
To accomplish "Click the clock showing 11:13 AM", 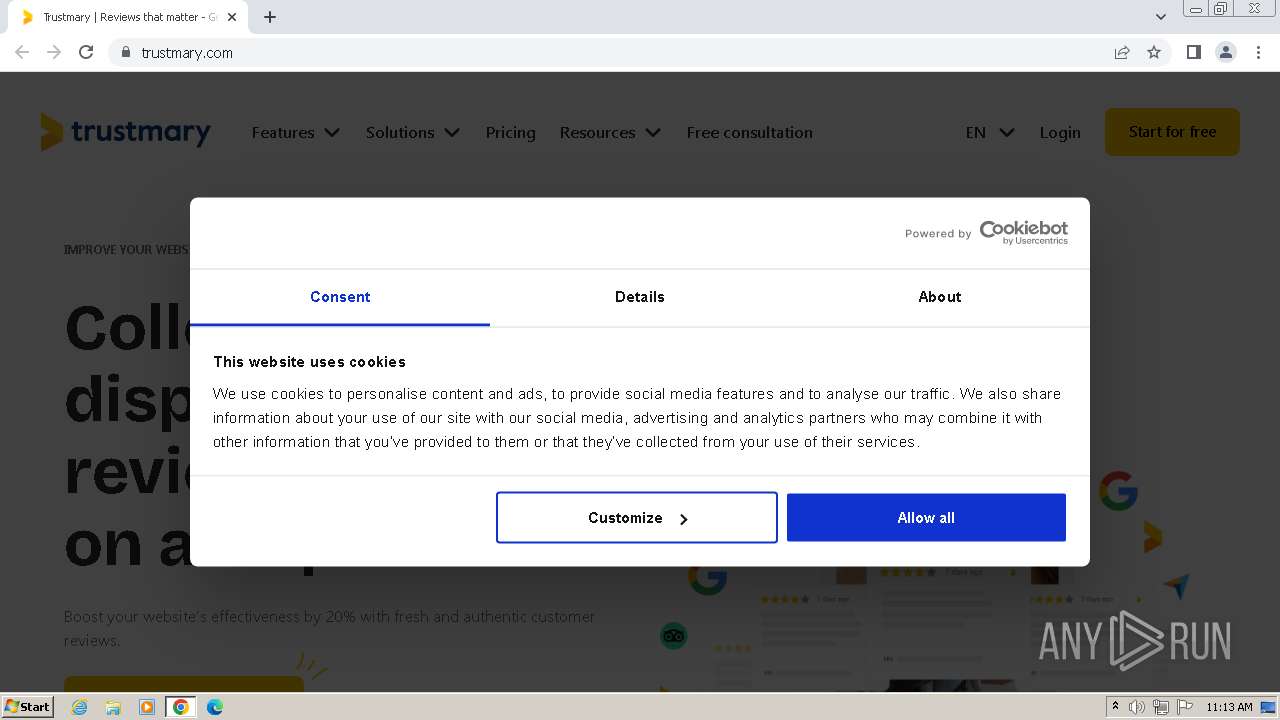I will [x=1229, y=707].
